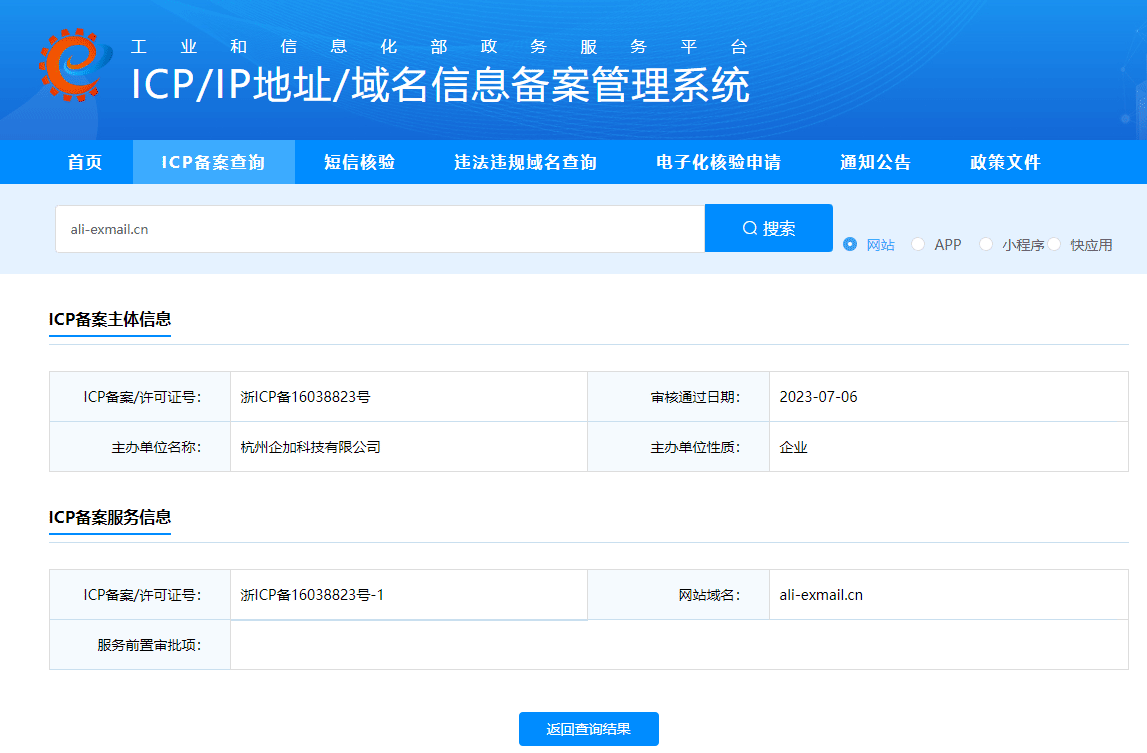
Task: Select the 网站 radio button
Action: click(849, 244)
